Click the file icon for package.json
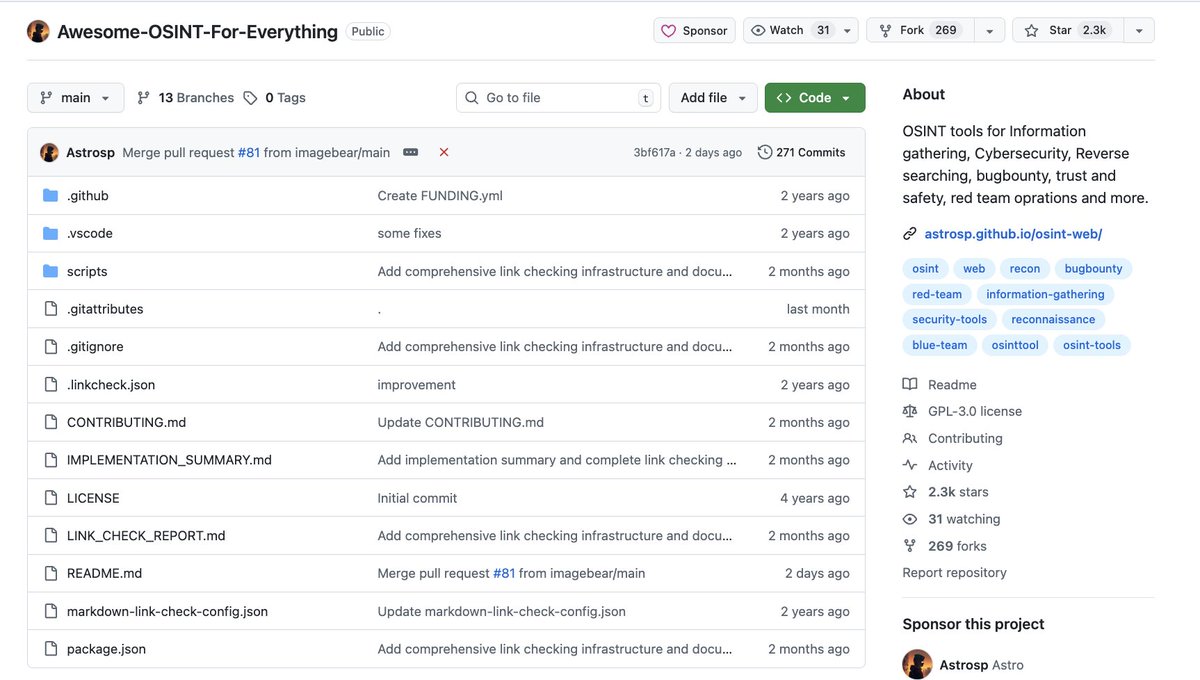The image size is (1200, 680). pyautogui.click(x=51, y=649)
